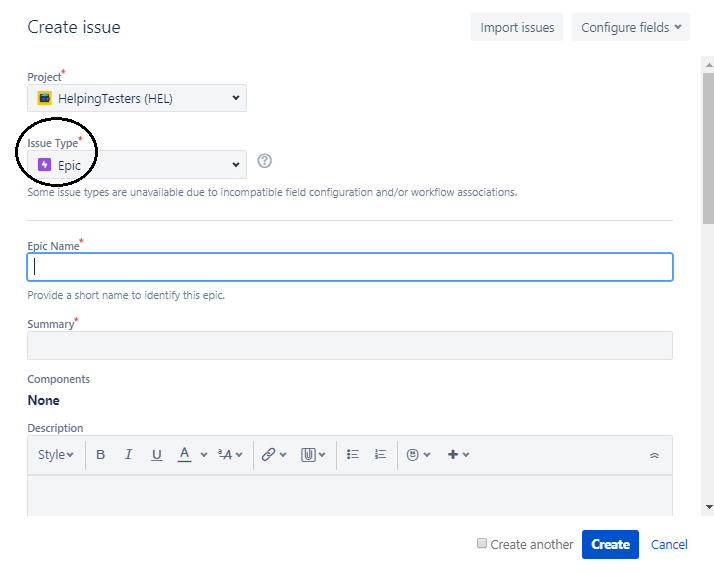Focus the Epic Name input field
This screenshot has width=714, height=572.
[x=350, y=267]
